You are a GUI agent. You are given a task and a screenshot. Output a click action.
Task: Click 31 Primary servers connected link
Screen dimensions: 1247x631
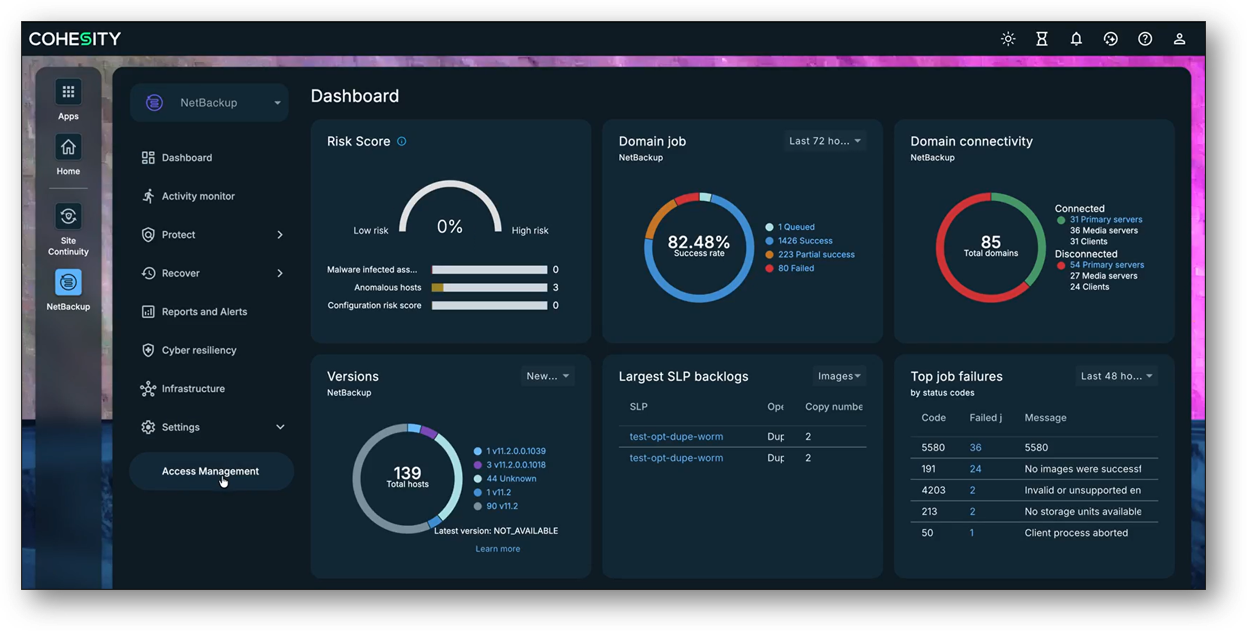pyautogui.click(x=1106, y=220)
